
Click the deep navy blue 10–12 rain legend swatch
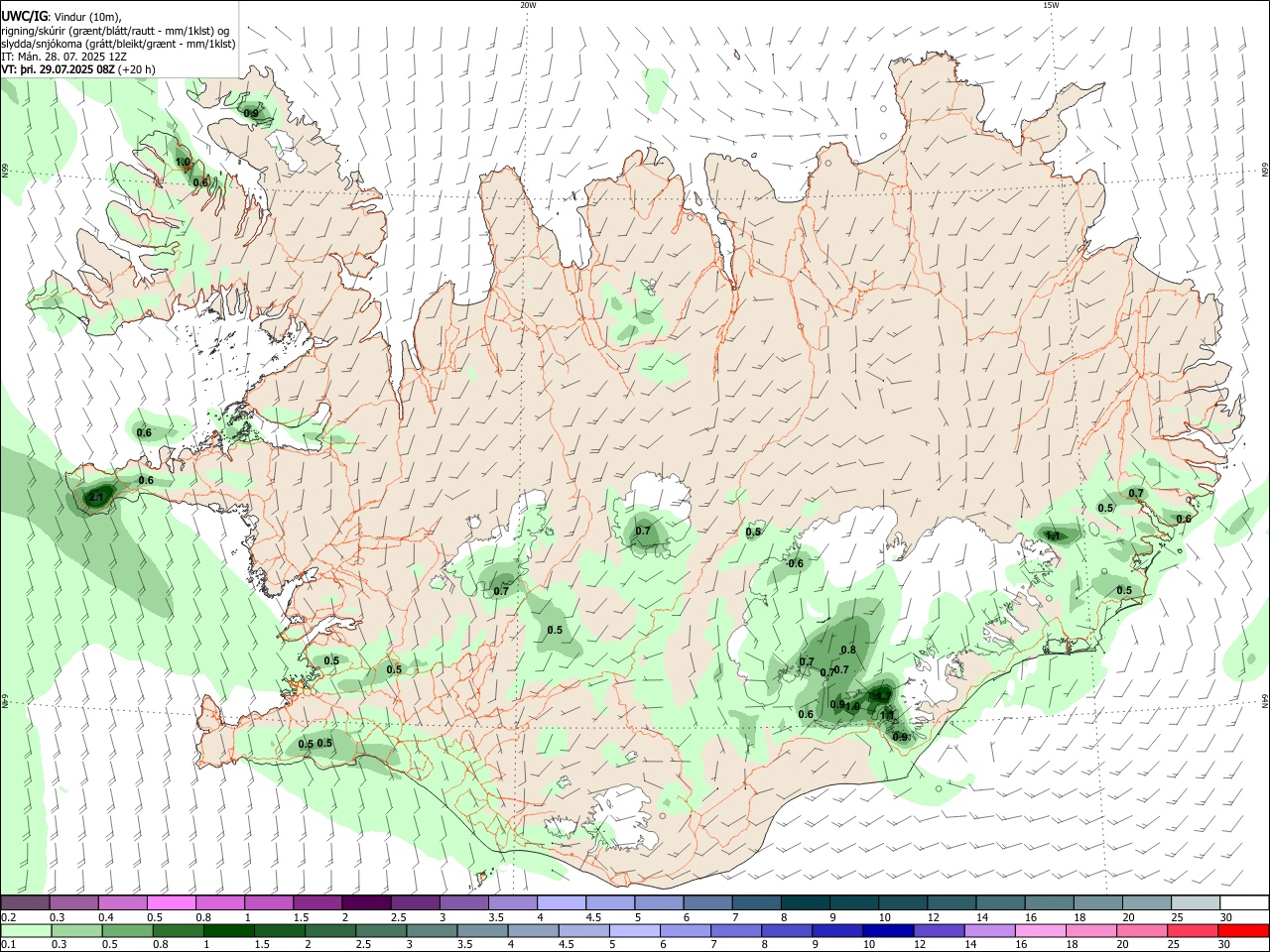(x=888, y=931)
